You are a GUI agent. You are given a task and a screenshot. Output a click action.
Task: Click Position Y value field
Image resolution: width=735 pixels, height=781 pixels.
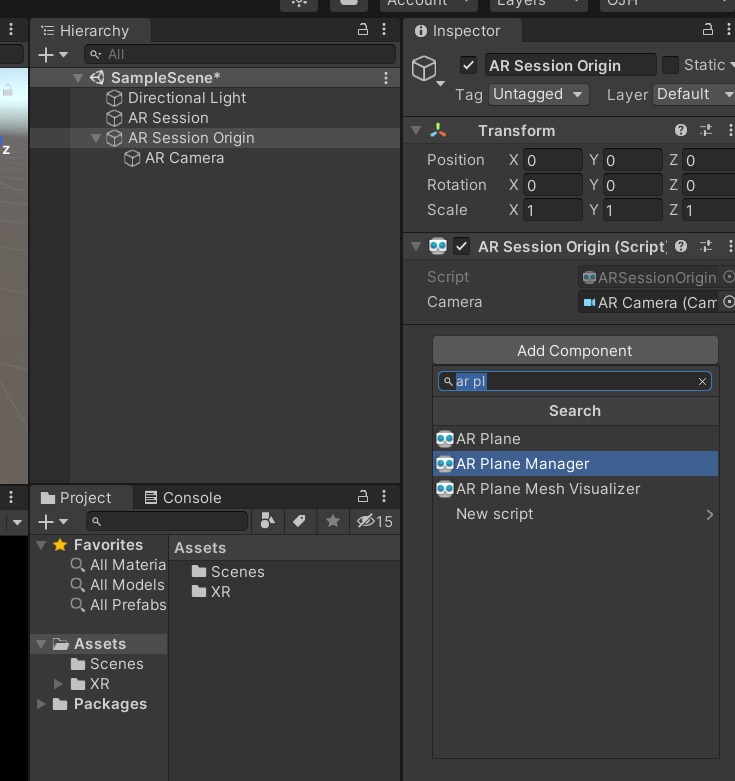[x=632, y=160]
